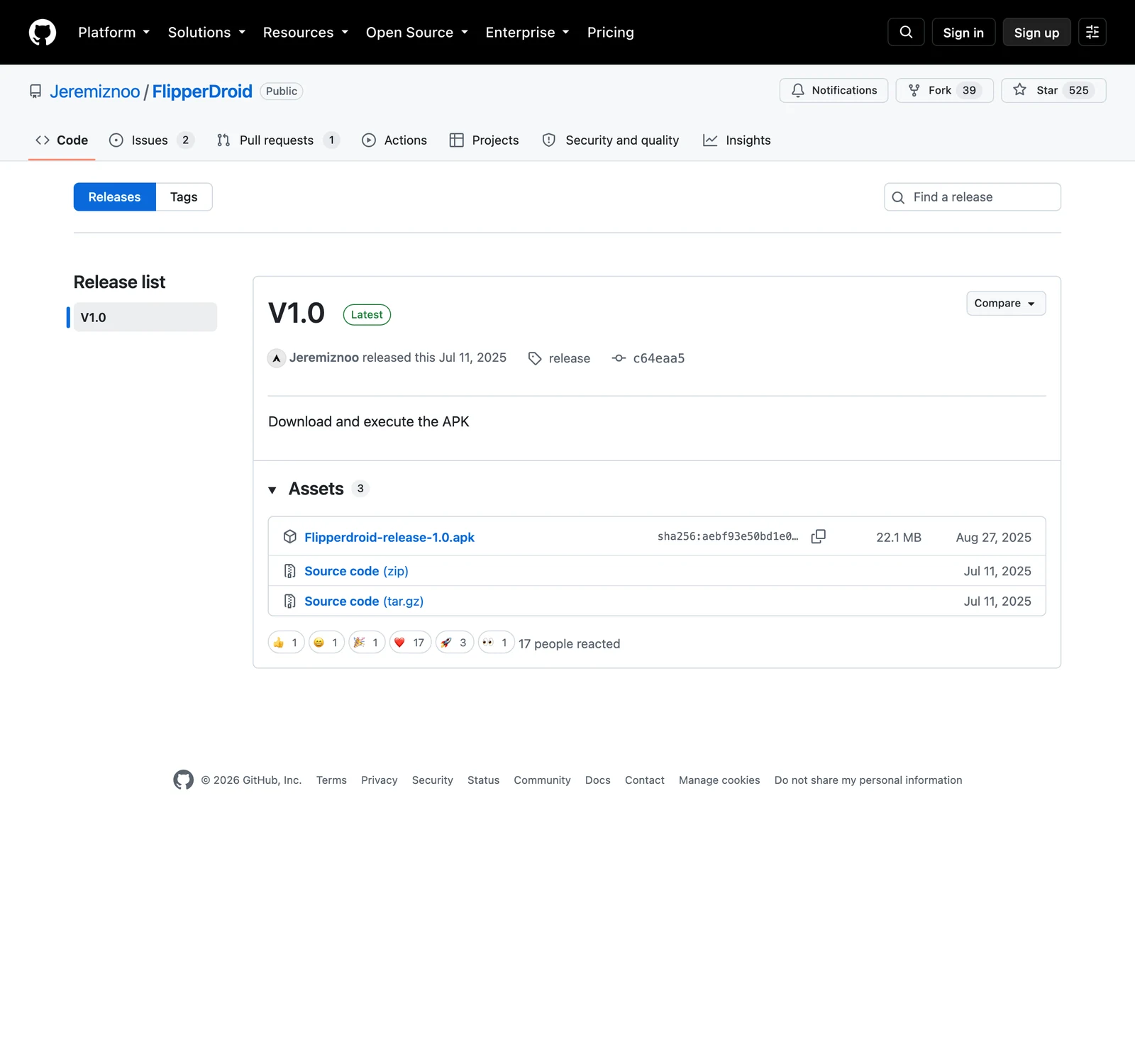Open the Compare dropdown
The image size is (1135, 1064).
click(x=1006, y=303)
